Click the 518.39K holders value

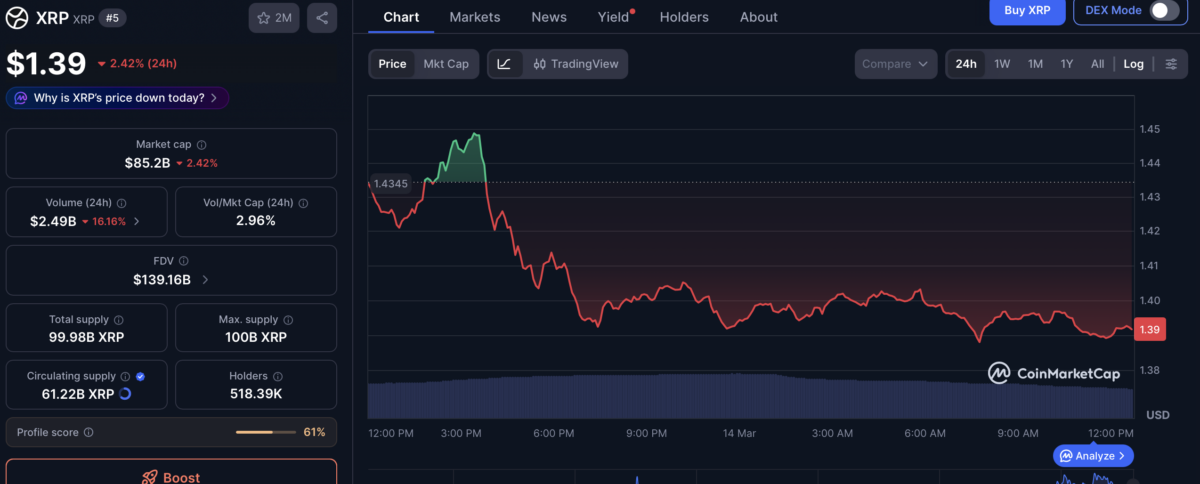click(256, 394)
